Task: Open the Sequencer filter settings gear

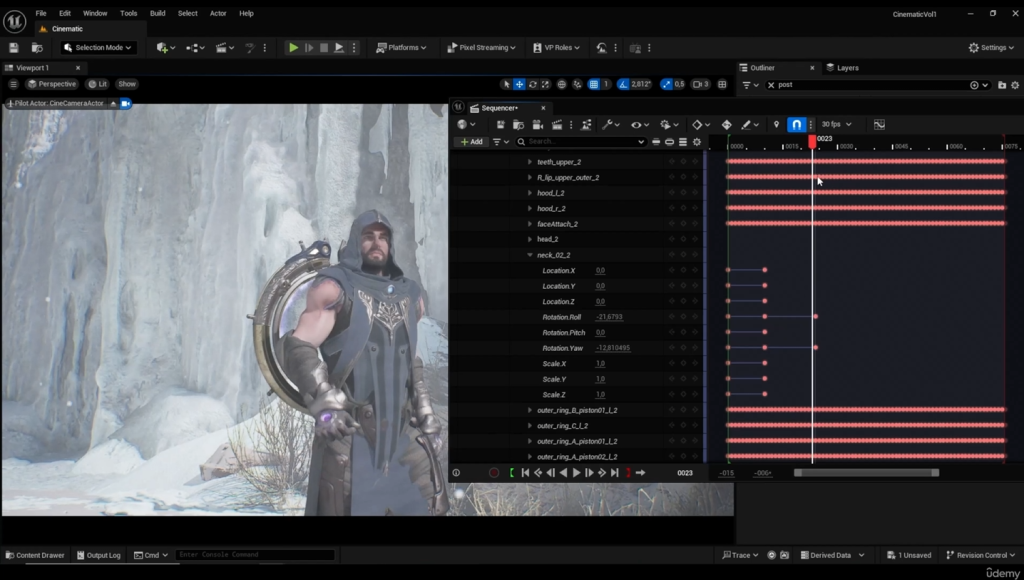Action: coord(697,142)
